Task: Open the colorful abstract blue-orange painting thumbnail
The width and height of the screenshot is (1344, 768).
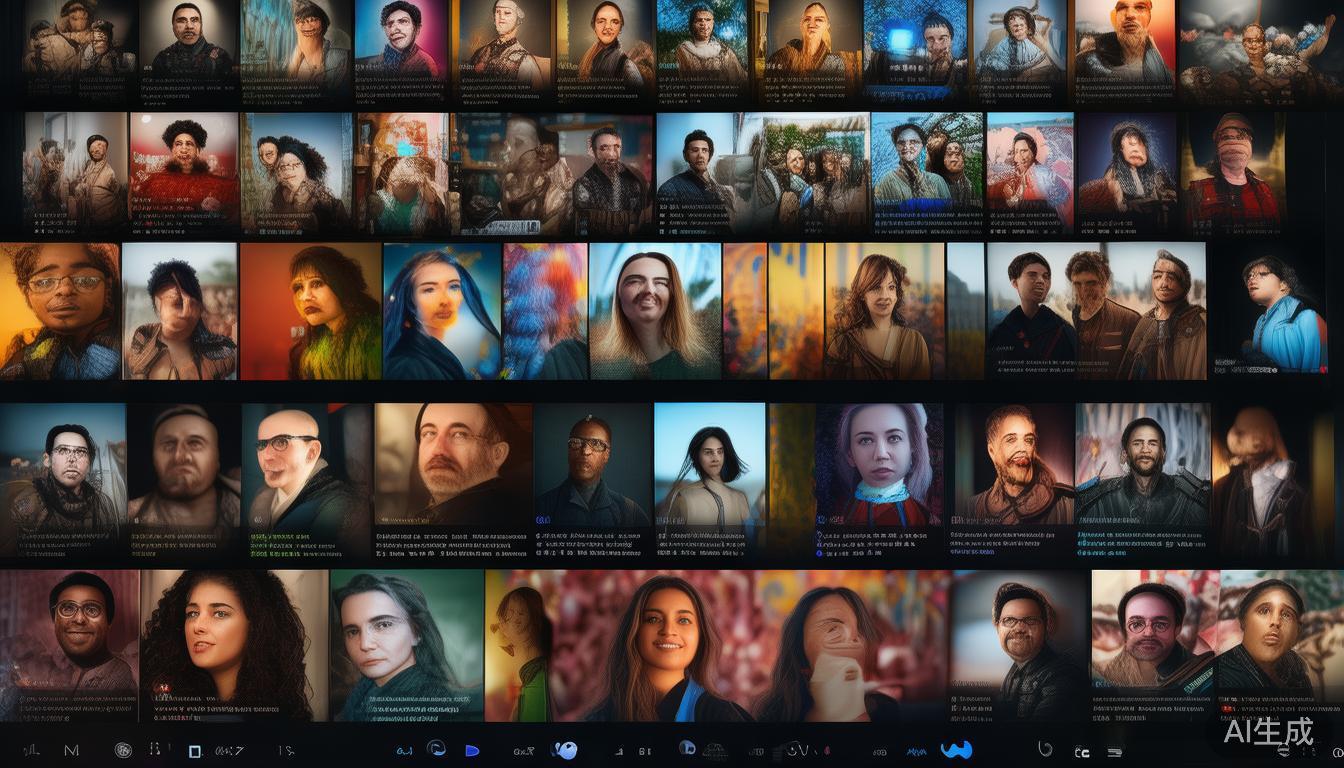Action: (x=545, y=311)
